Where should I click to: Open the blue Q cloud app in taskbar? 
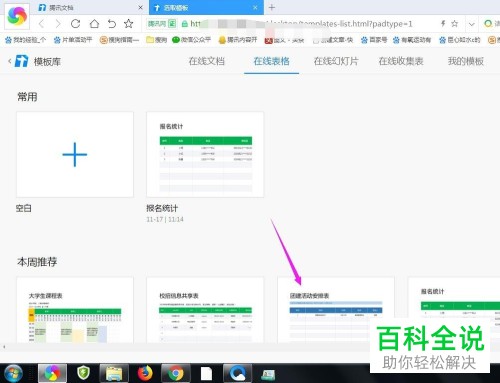[x=237, y=373]
